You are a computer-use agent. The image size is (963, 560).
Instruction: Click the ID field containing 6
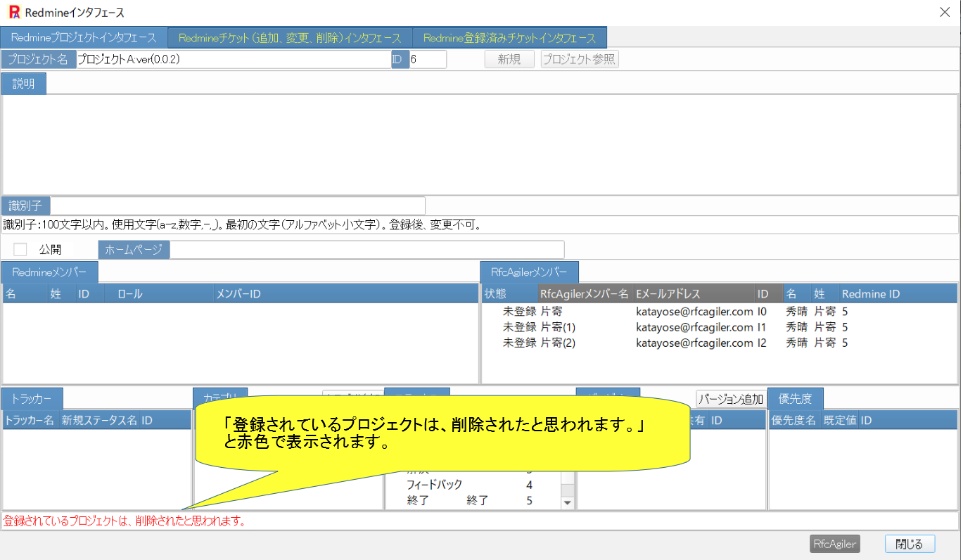tap(427, 60)
